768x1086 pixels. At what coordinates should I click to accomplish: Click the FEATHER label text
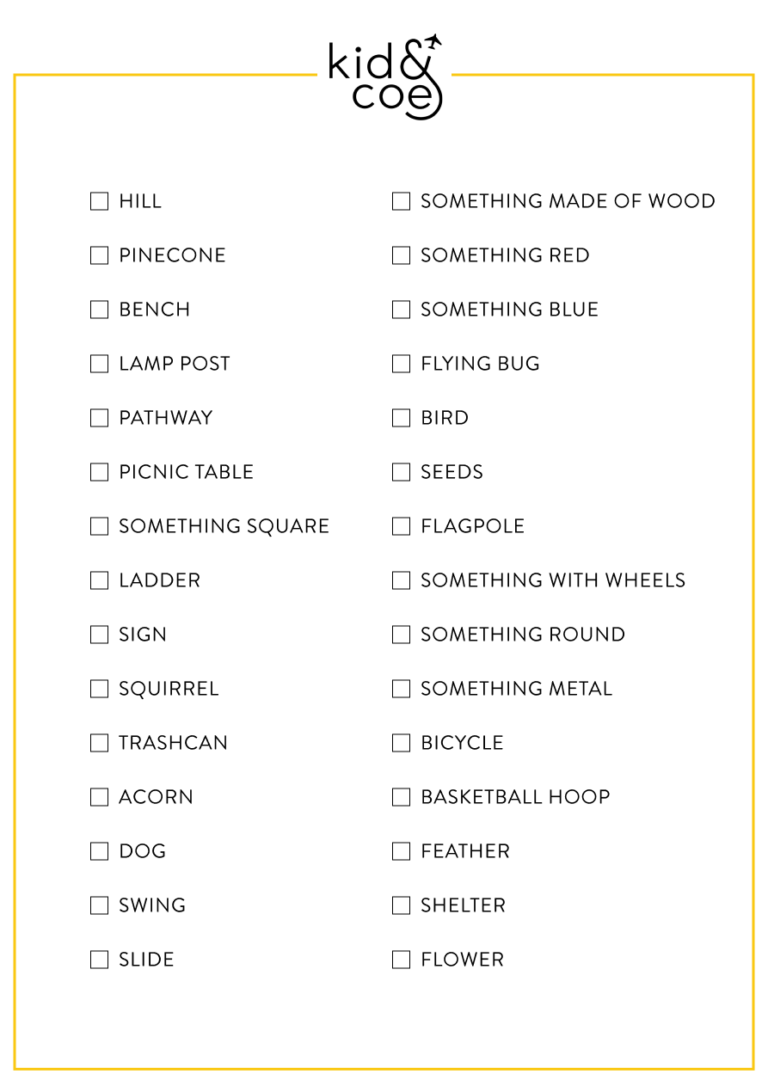tap(465, 851)
